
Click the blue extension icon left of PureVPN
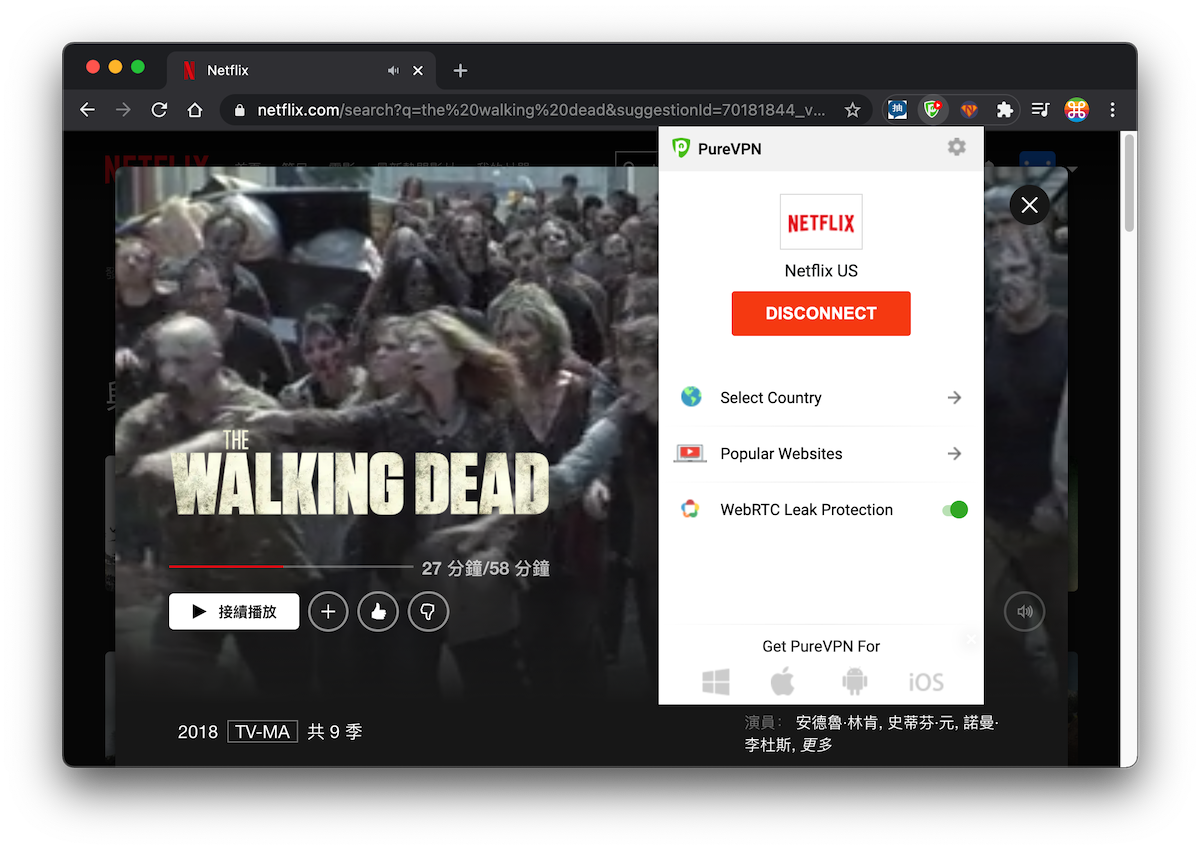pyautogui.click(x=897, y=110)
